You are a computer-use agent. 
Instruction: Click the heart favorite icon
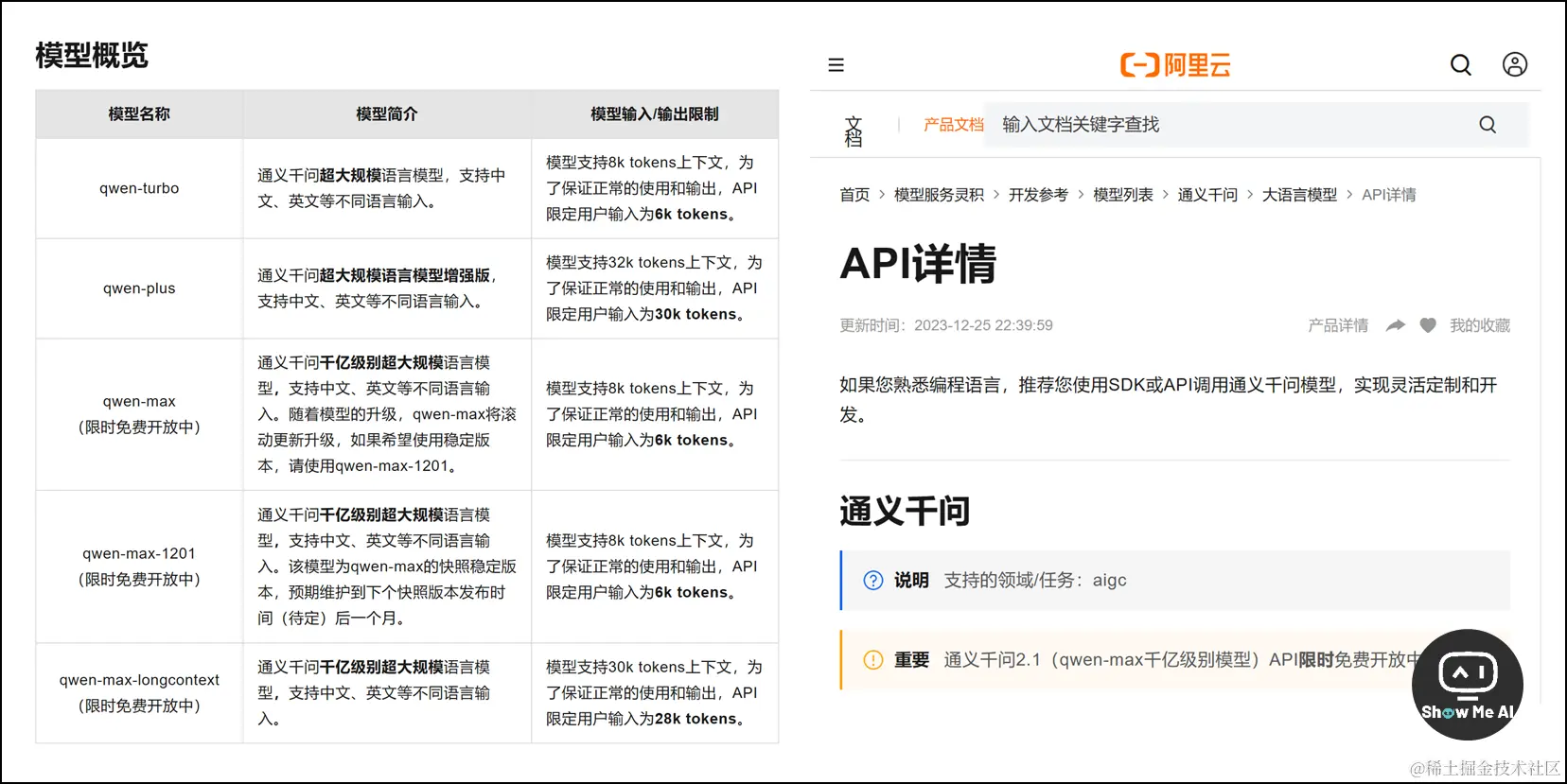point(1428,325)
